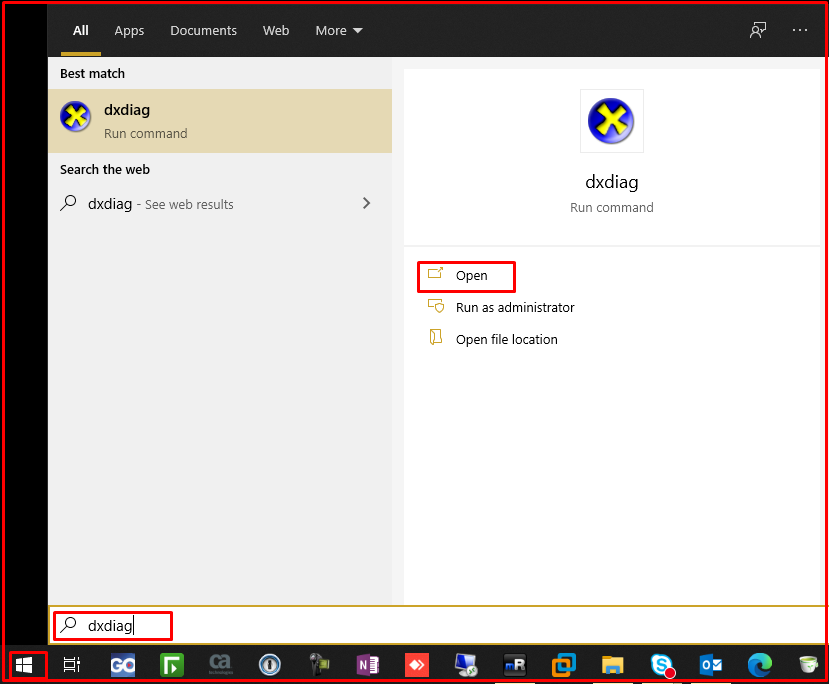
Task: Click into the dxdiag search input field
Action: pyautogui.click(x=438, y=625)
